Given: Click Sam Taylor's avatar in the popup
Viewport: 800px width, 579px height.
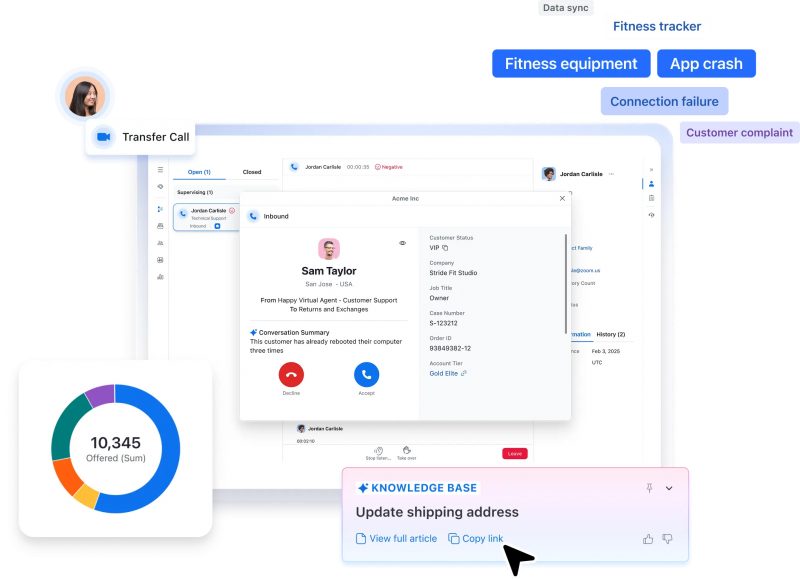Looking at the screenshot, I should (x=329, y=249).
